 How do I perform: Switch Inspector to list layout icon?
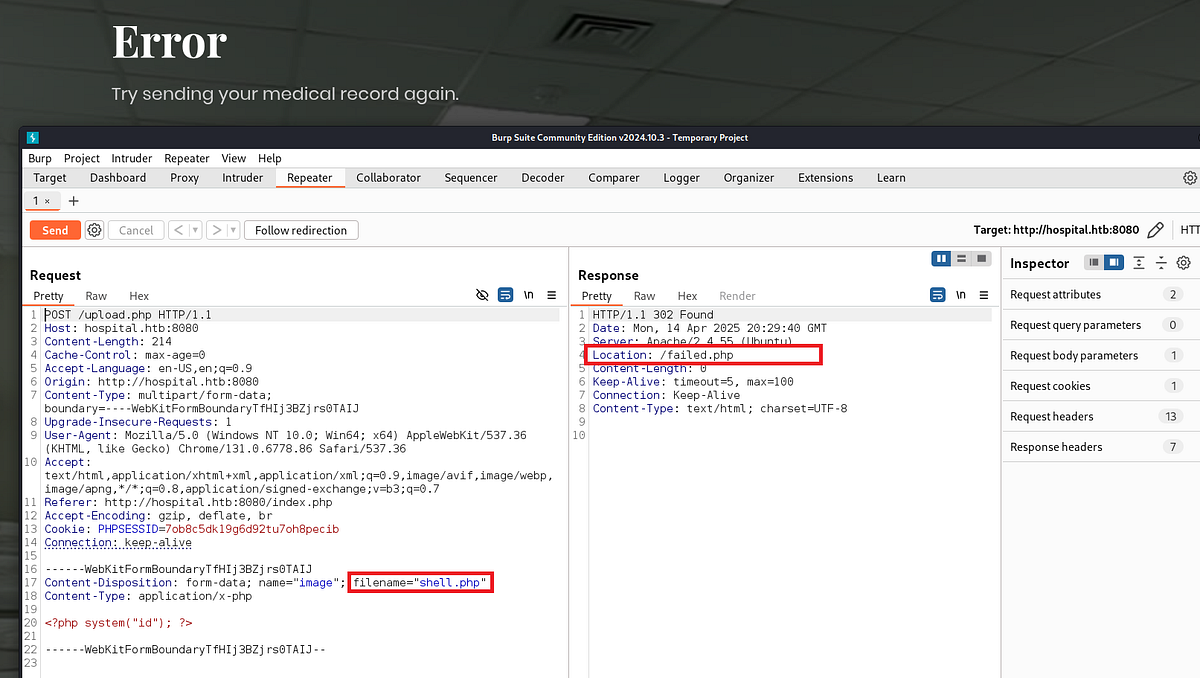pos(1095,263)
